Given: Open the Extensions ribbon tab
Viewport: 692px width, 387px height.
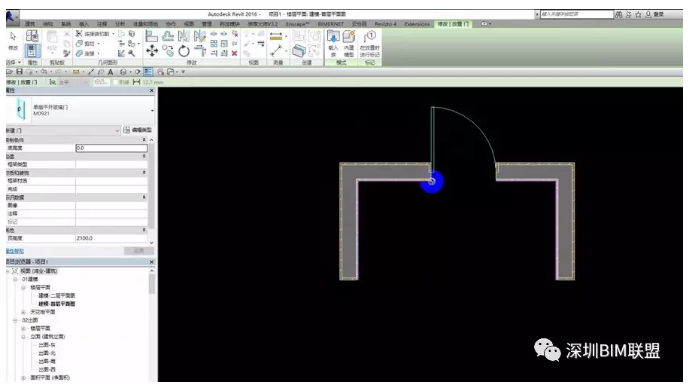Looking at the screenshot, I should [x=417, y=24].
